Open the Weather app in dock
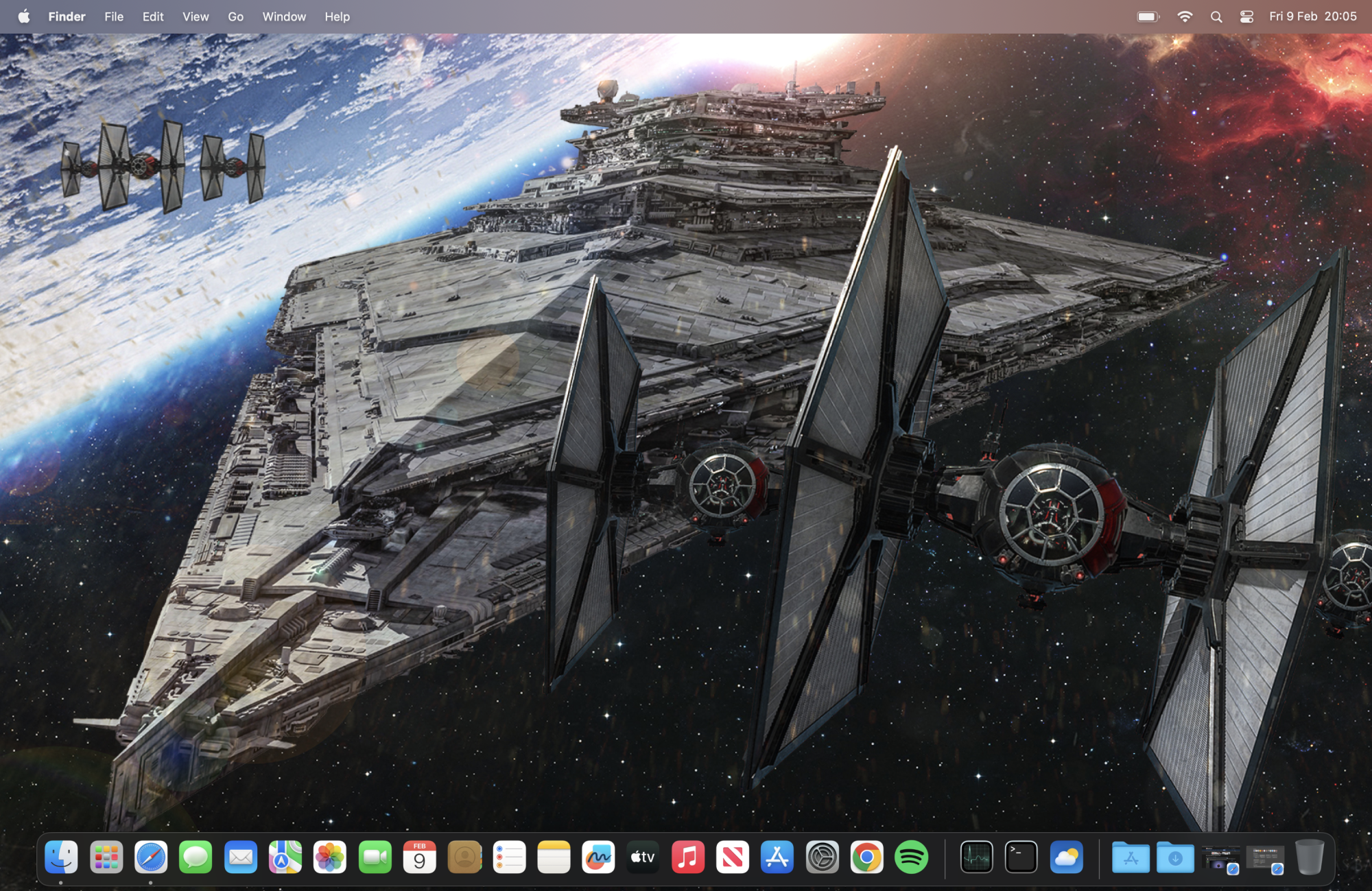Image resolution: width=1372 pixels, height=891 pixels. tap(1066, 857)
